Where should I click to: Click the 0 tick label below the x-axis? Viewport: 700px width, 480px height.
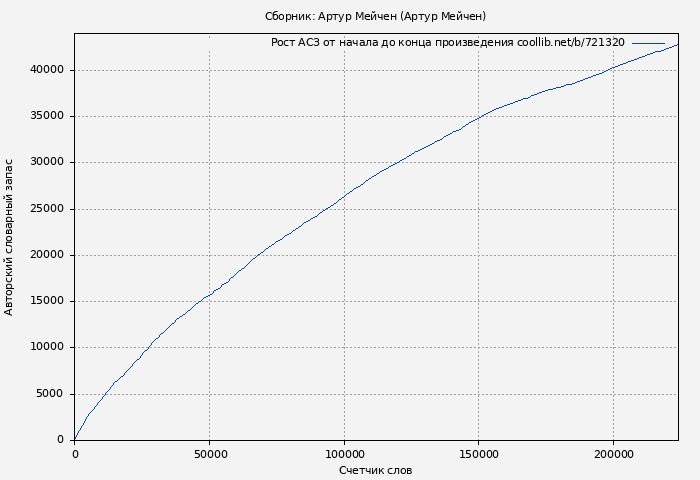[x=75, y=454]
